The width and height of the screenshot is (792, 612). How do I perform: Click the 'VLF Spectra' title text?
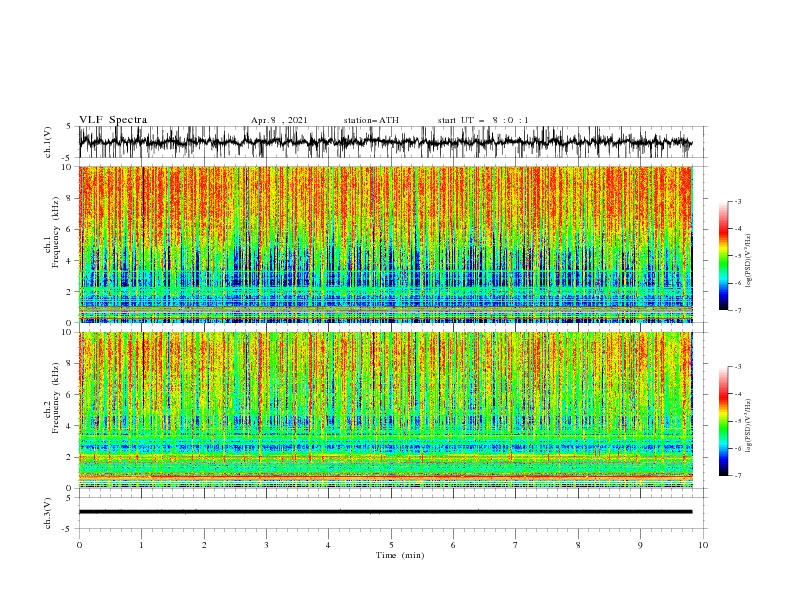click(113, 120)
